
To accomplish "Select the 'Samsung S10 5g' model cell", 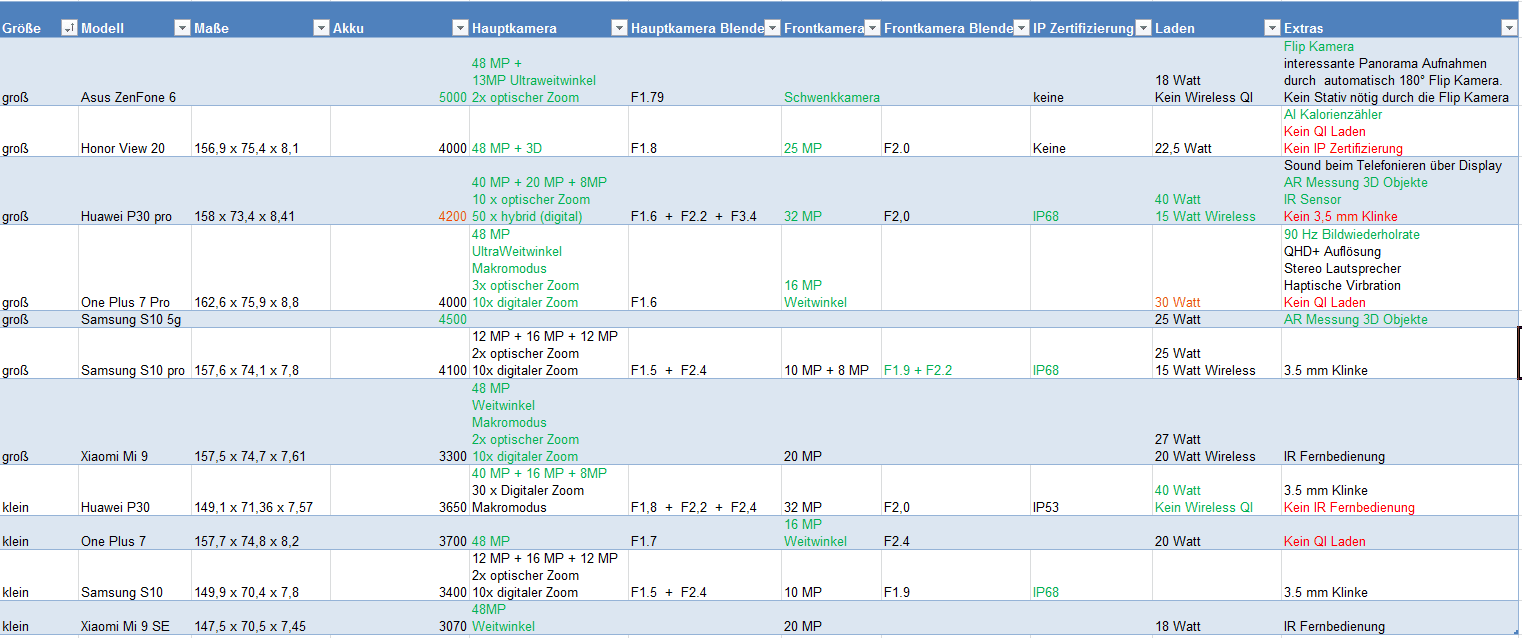I will 134,319.
